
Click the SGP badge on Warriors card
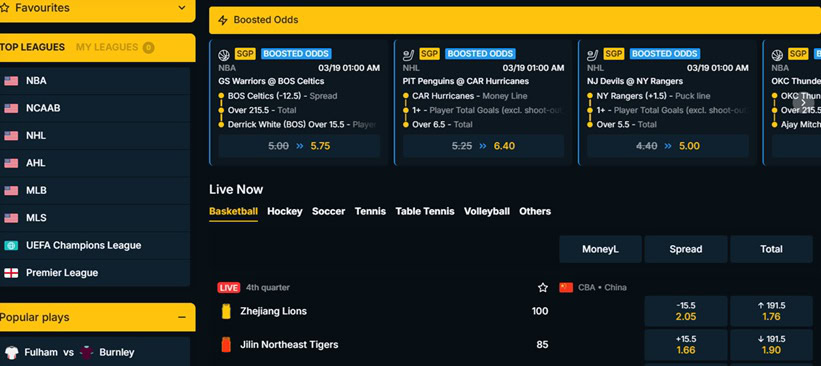tap(245, 53)
